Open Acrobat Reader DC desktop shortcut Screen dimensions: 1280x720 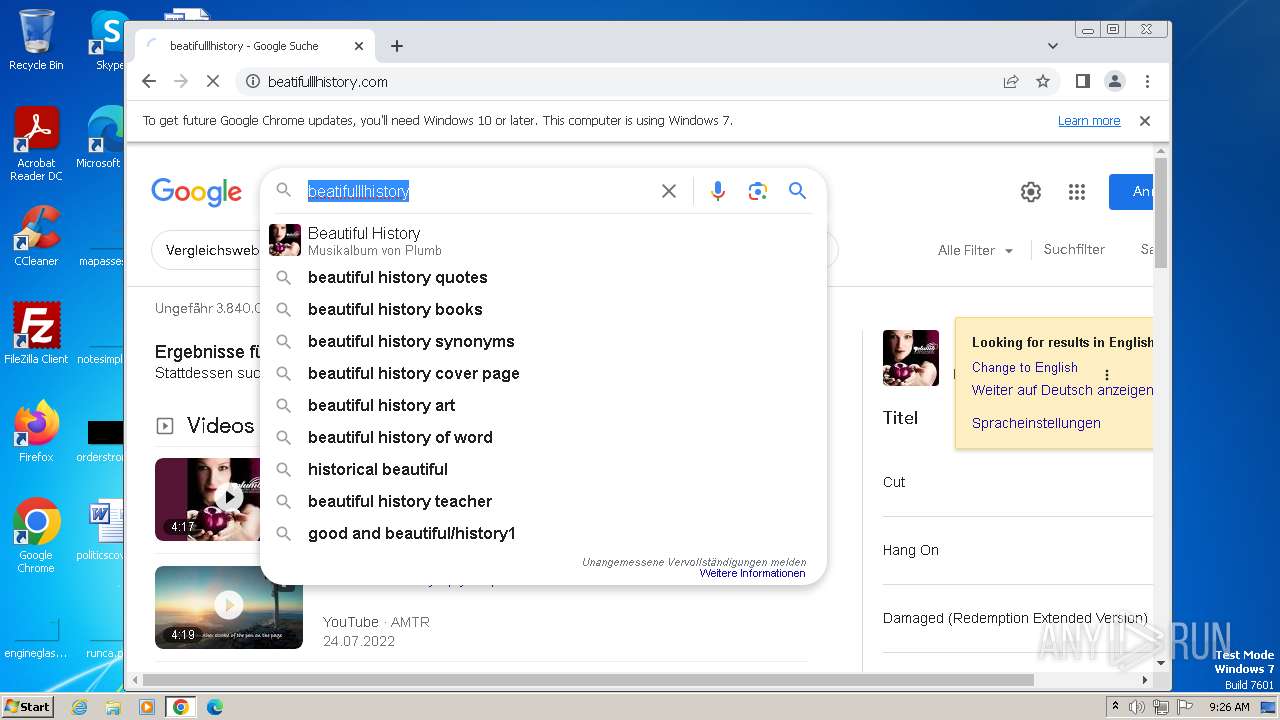[x=36, y=144]
